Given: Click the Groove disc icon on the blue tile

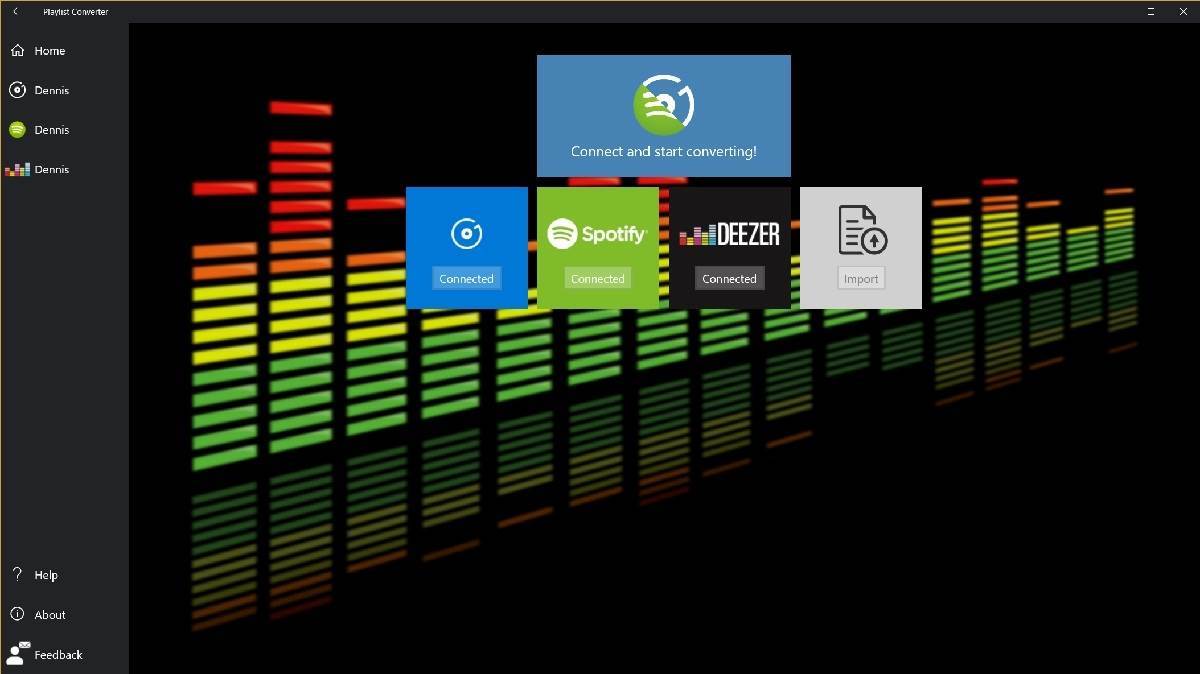Looking at the screenshot, I should 466,234.
